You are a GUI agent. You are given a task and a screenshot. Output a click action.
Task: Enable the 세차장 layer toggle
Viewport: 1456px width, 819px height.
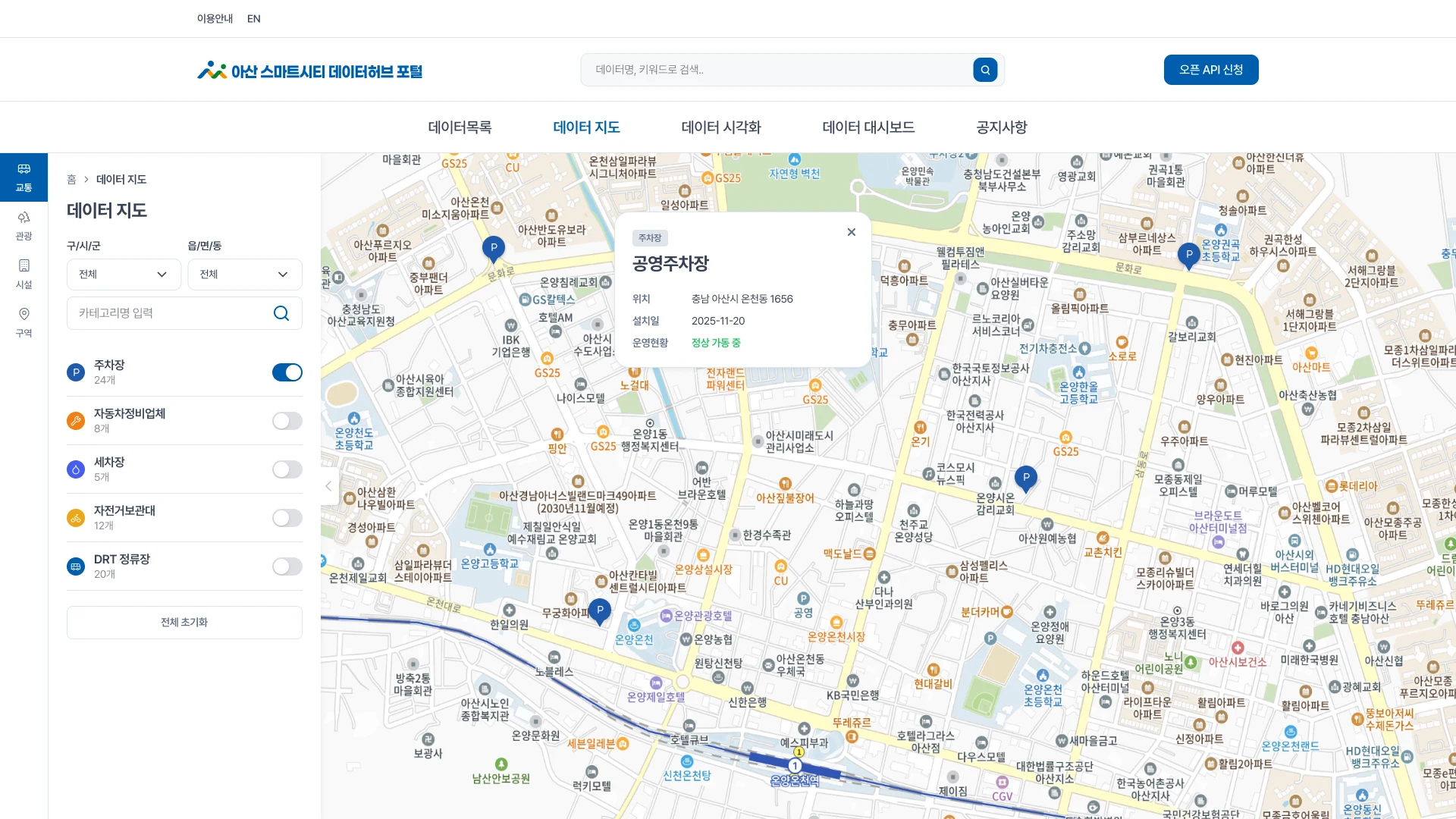(x=287, y=469)
